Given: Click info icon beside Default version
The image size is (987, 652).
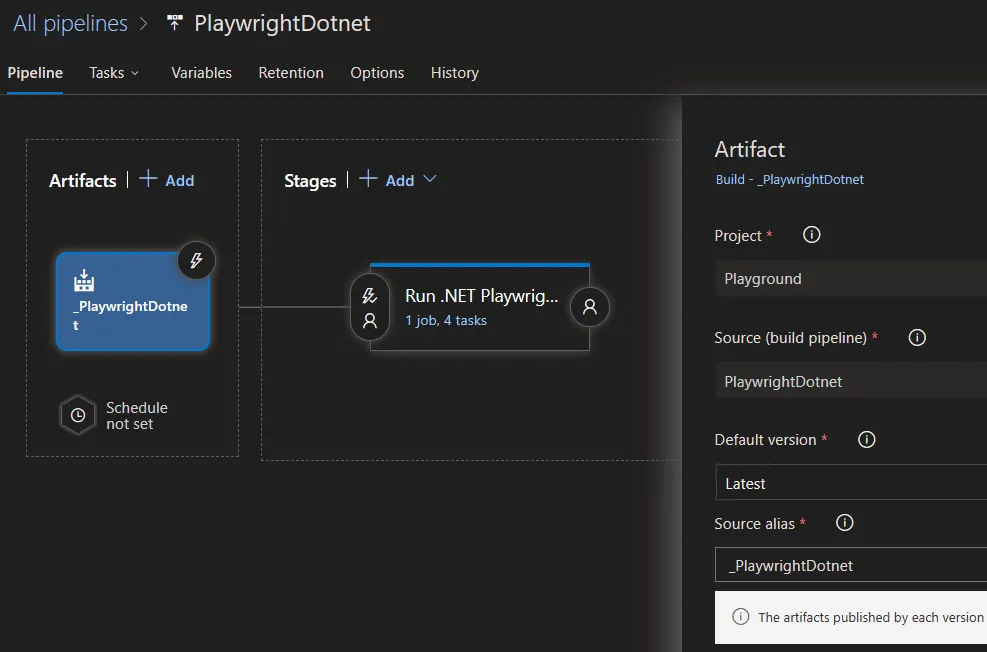Looking at the screenshot, I should [x=867, y=439].
